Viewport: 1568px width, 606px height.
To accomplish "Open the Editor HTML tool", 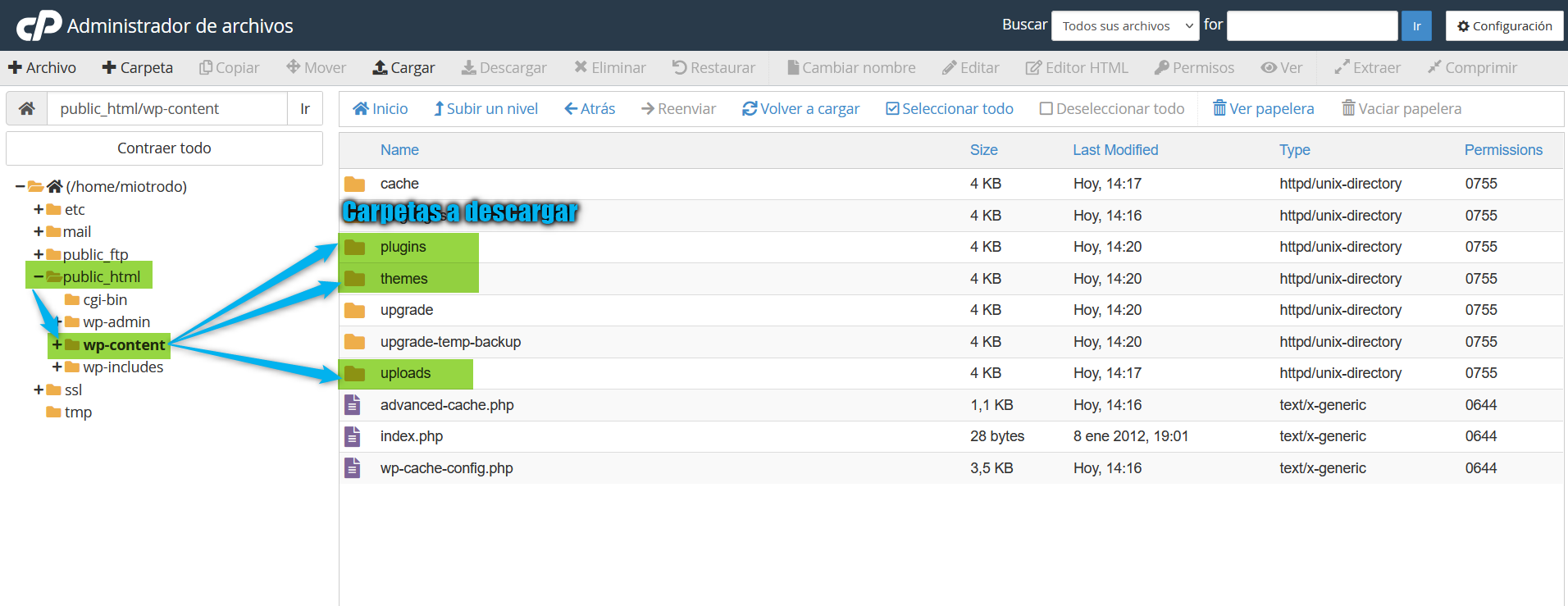I will point(1077,67).
